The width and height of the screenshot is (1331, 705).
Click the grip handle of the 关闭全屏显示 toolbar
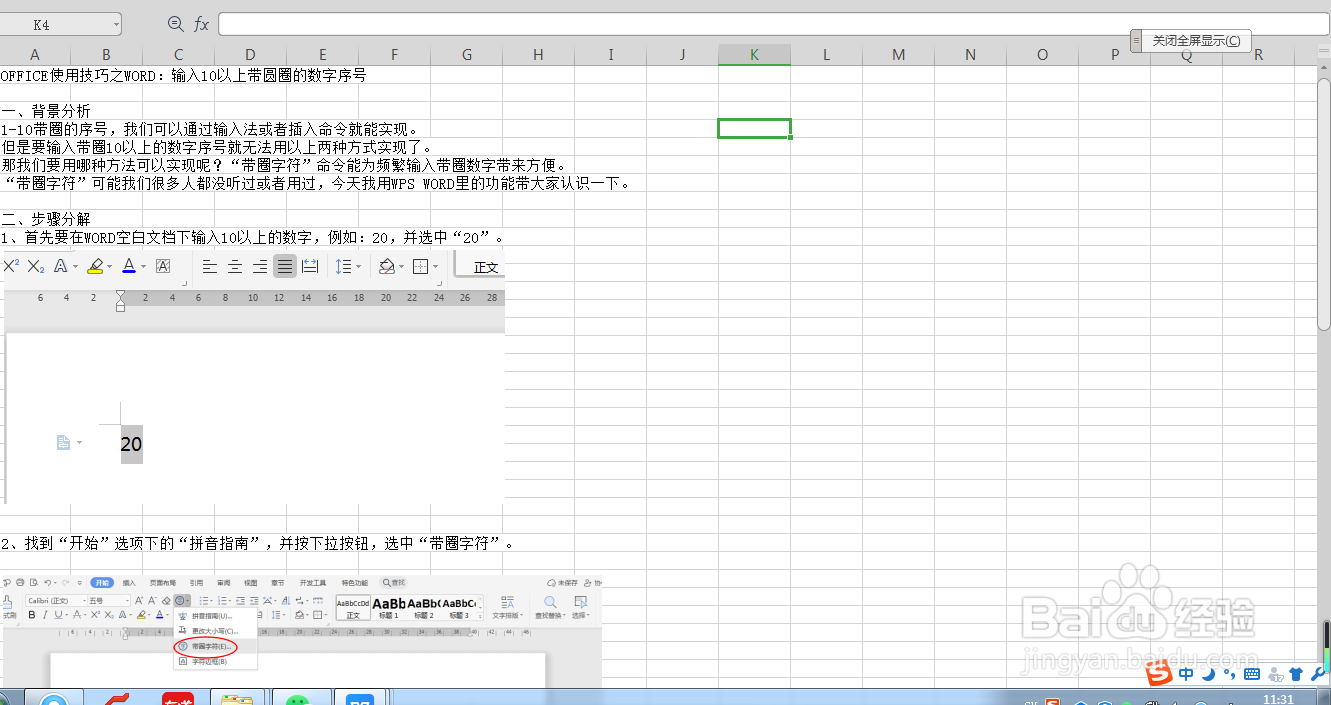coord(1136,41)
